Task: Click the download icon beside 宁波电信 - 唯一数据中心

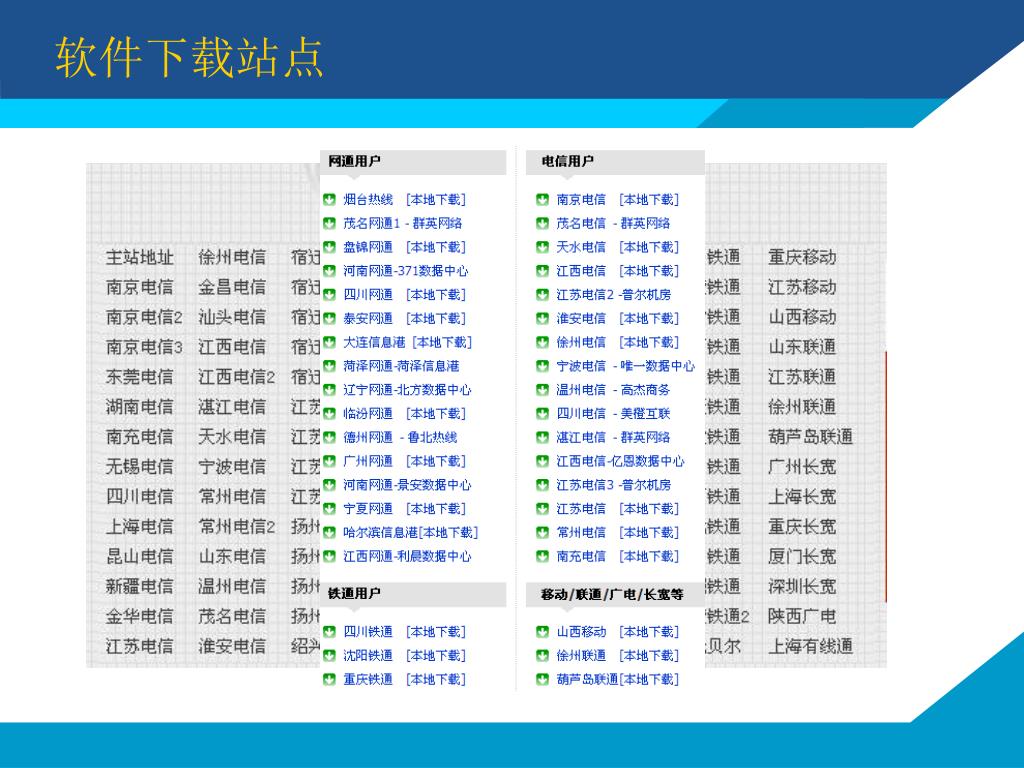Action: (543, 366)
